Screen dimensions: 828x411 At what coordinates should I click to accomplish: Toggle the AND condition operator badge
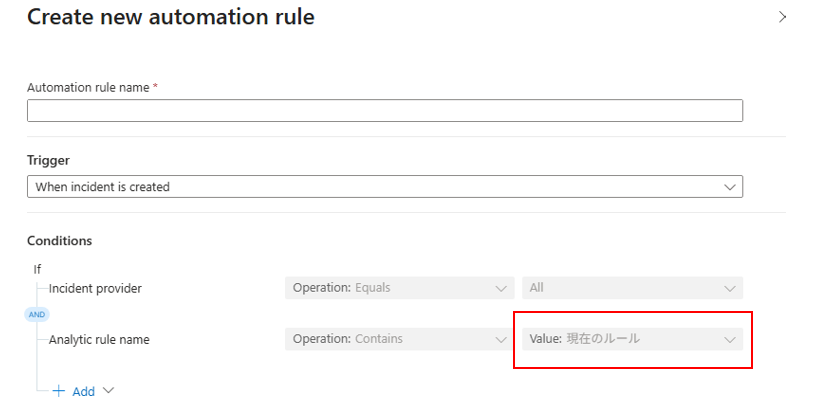(36, 314)
